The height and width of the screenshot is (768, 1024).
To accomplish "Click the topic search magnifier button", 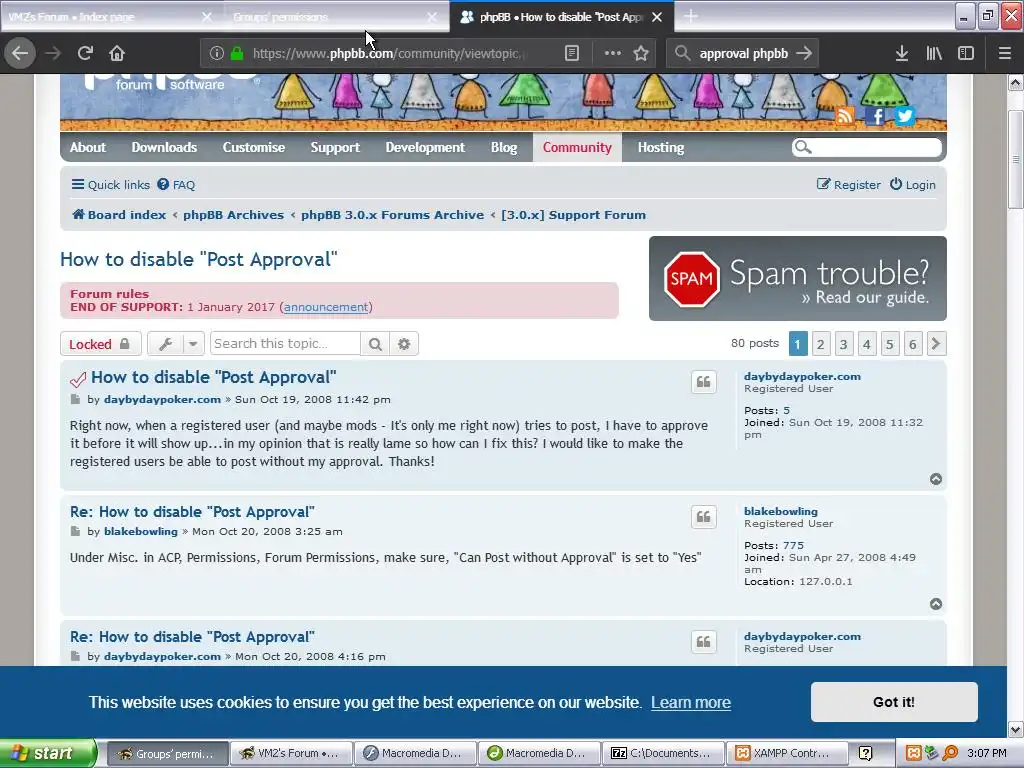I will pyautogui.click(x=375, y=344).
